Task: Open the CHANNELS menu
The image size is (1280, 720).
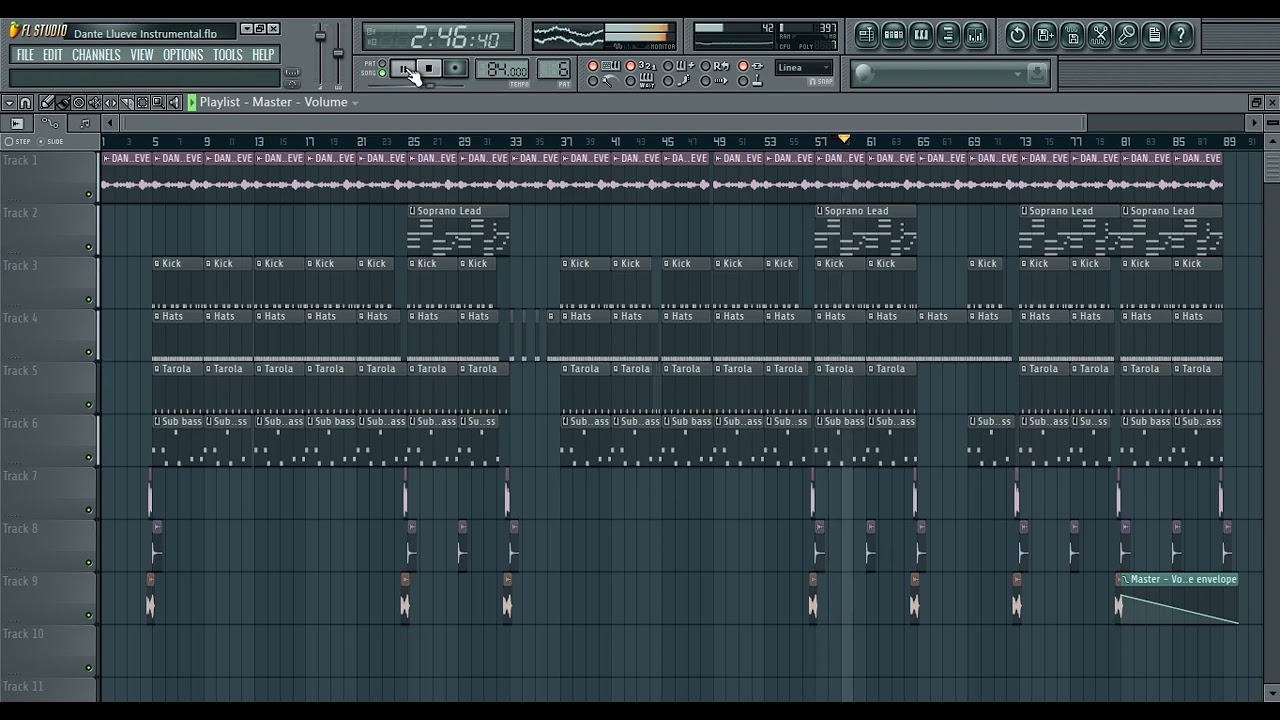Action: point(96,55)
